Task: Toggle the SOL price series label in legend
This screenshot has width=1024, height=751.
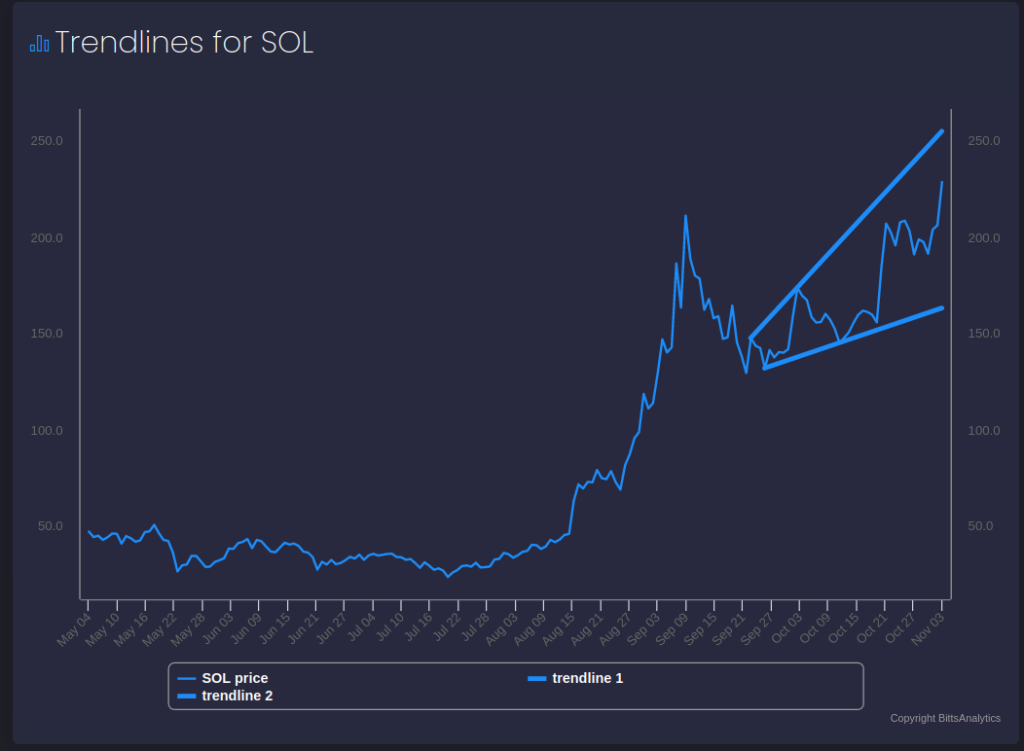Action: [x=234, y=678]
